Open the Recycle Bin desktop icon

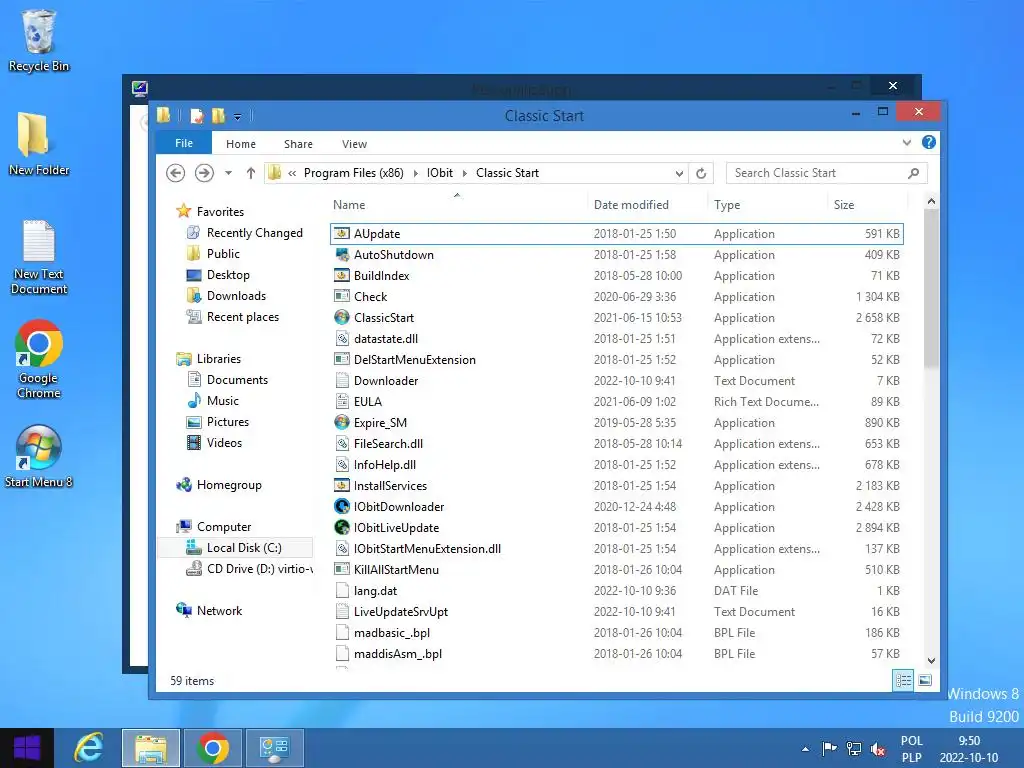(38, 40)
